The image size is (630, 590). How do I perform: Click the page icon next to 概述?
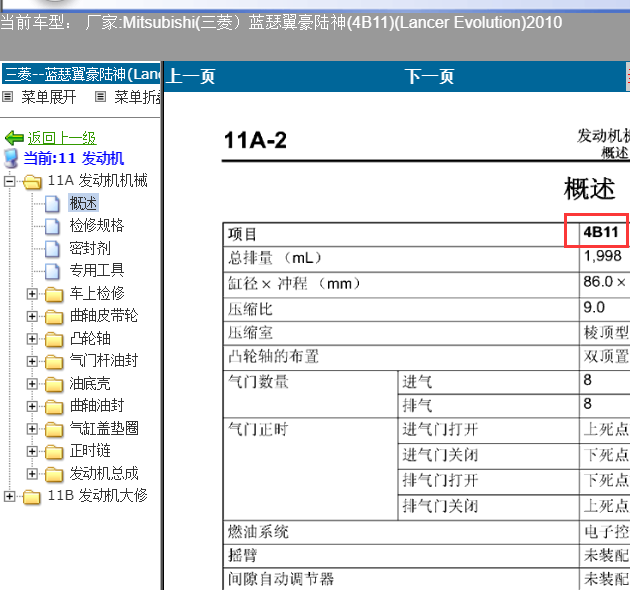tap(52, 204)
